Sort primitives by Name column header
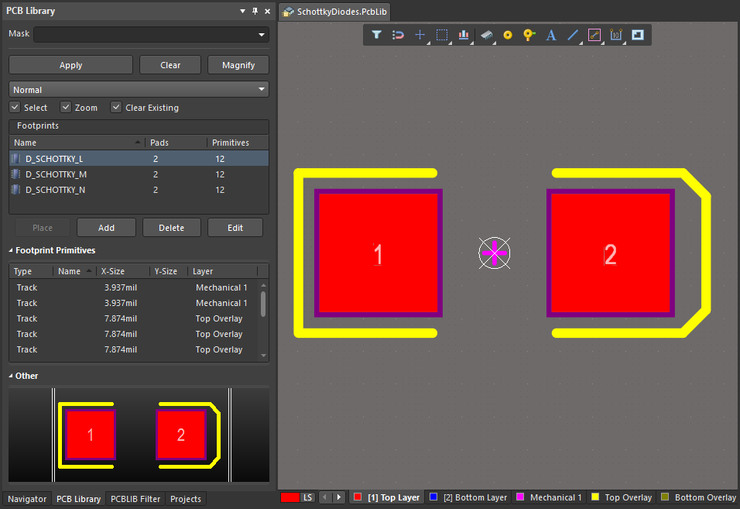The height and width of the screenshot is (509, 740). pos(75,271)
